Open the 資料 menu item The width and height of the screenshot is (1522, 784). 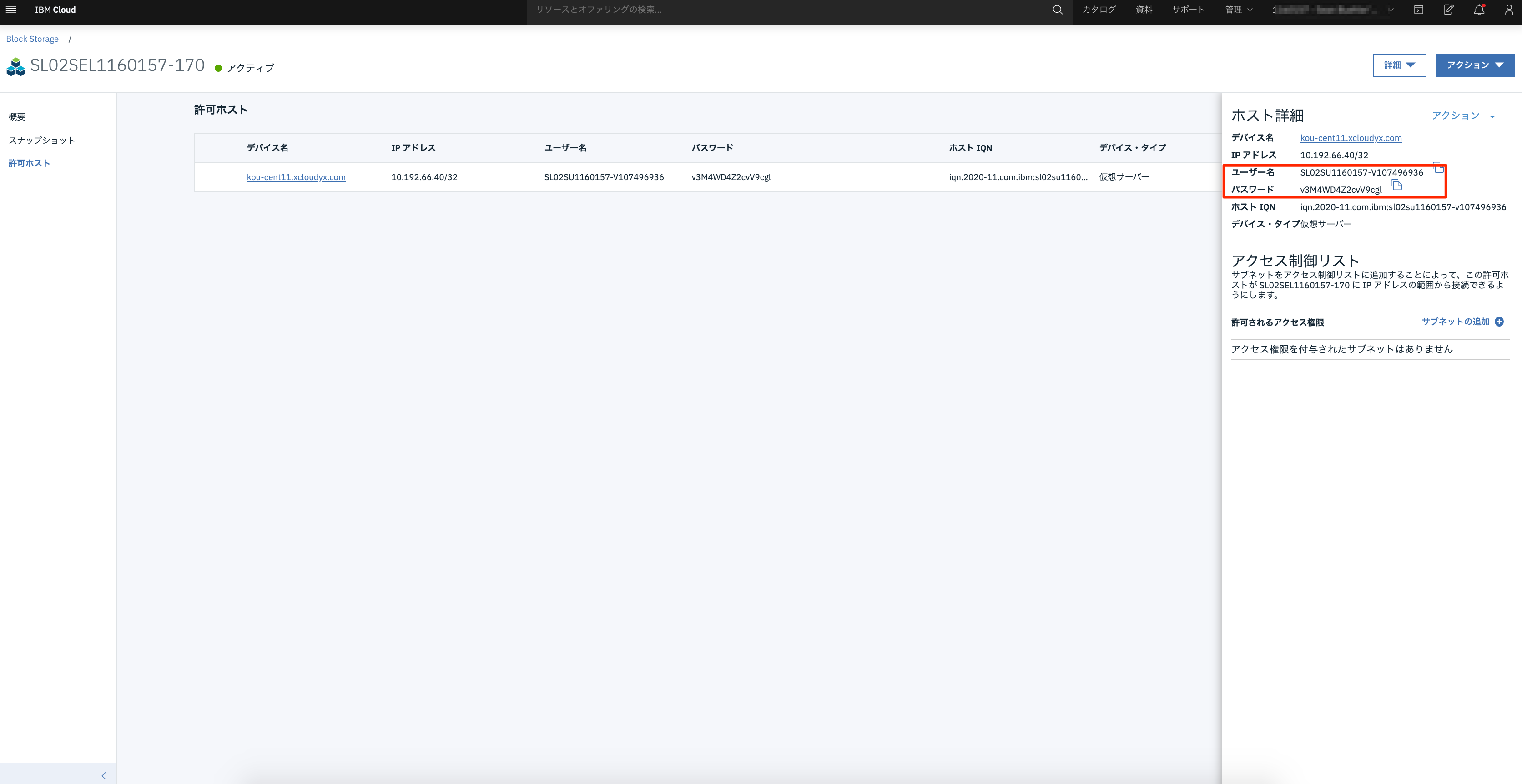[x=1144, y=10]
